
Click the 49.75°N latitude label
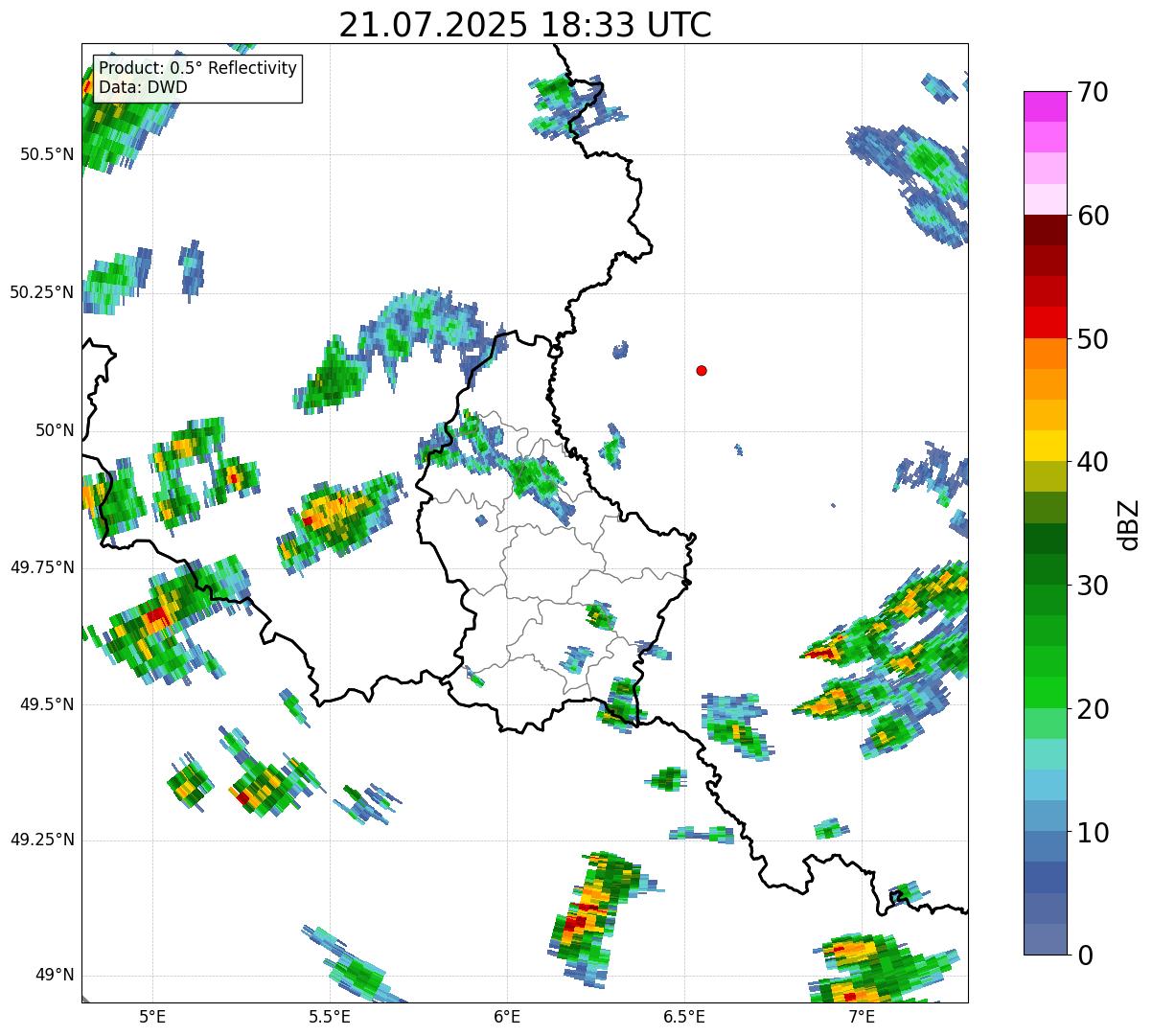pyautogui.click(x=42, y=567)
